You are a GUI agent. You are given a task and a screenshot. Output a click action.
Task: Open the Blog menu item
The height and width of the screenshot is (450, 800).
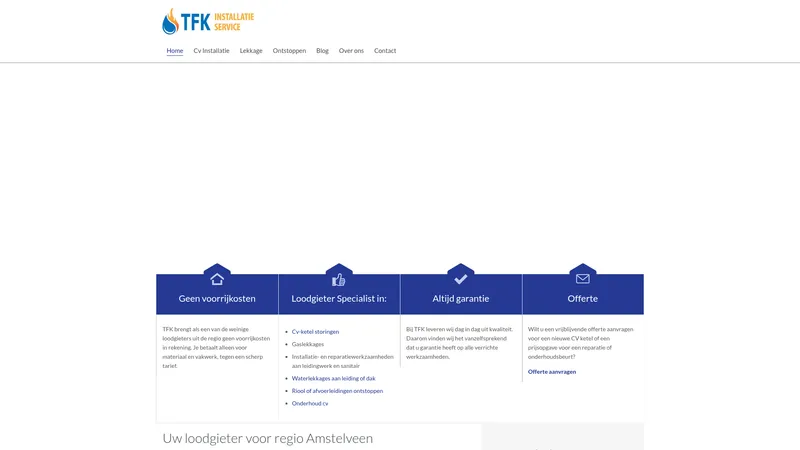click(x=322, y=51)
